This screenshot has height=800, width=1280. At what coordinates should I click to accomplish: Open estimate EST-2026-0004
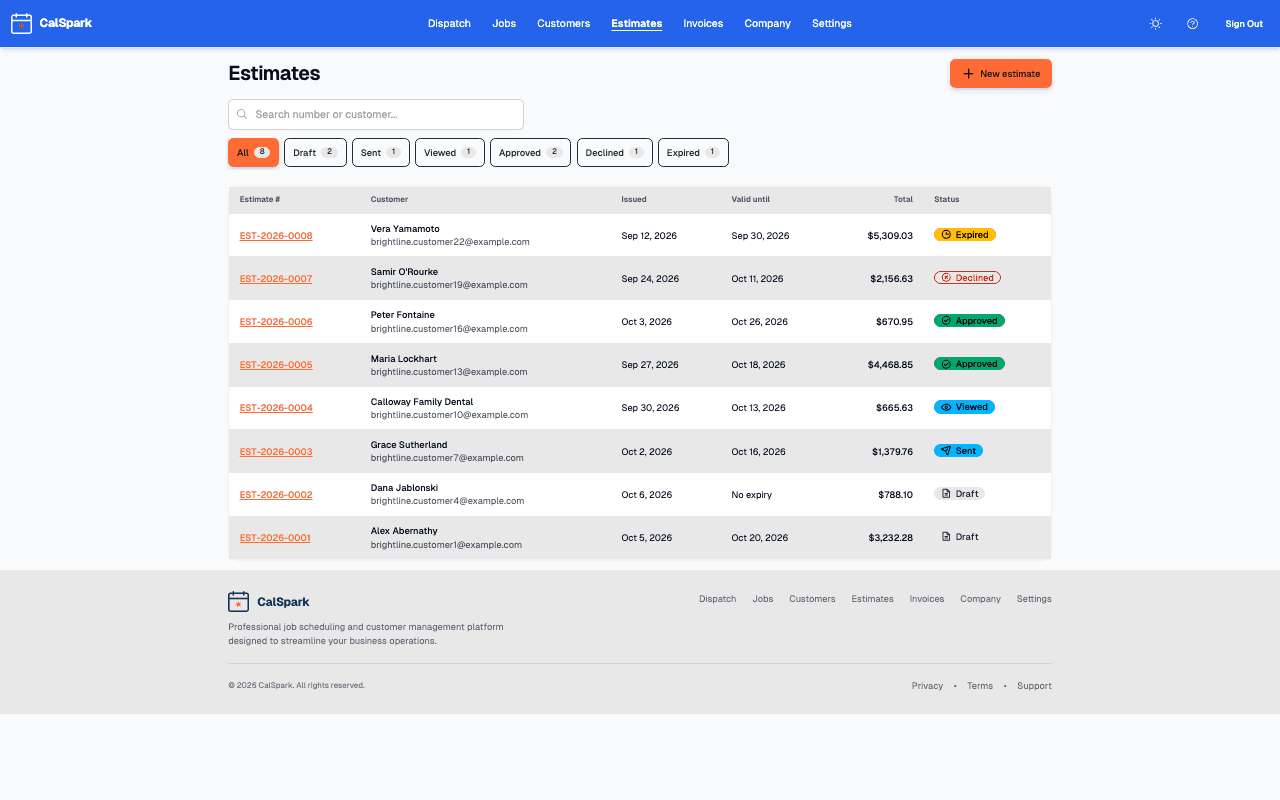click(276, 408)
